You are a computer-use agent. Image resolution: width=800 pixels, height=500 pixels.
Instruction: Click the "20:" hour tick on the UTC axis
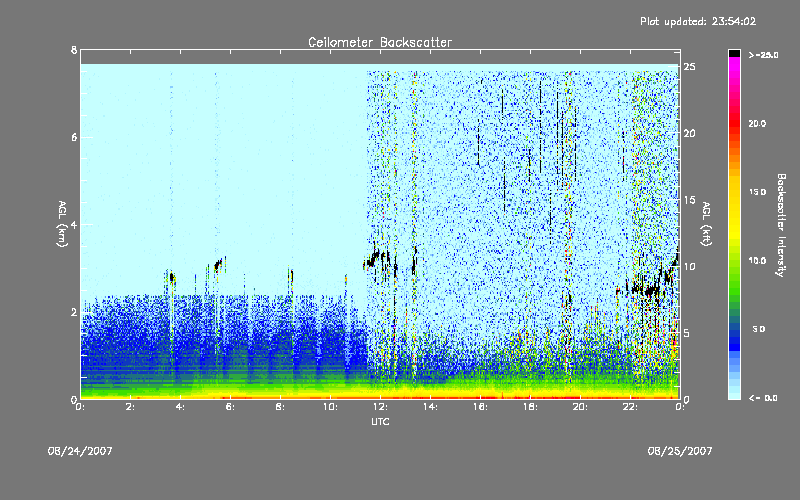581,407
